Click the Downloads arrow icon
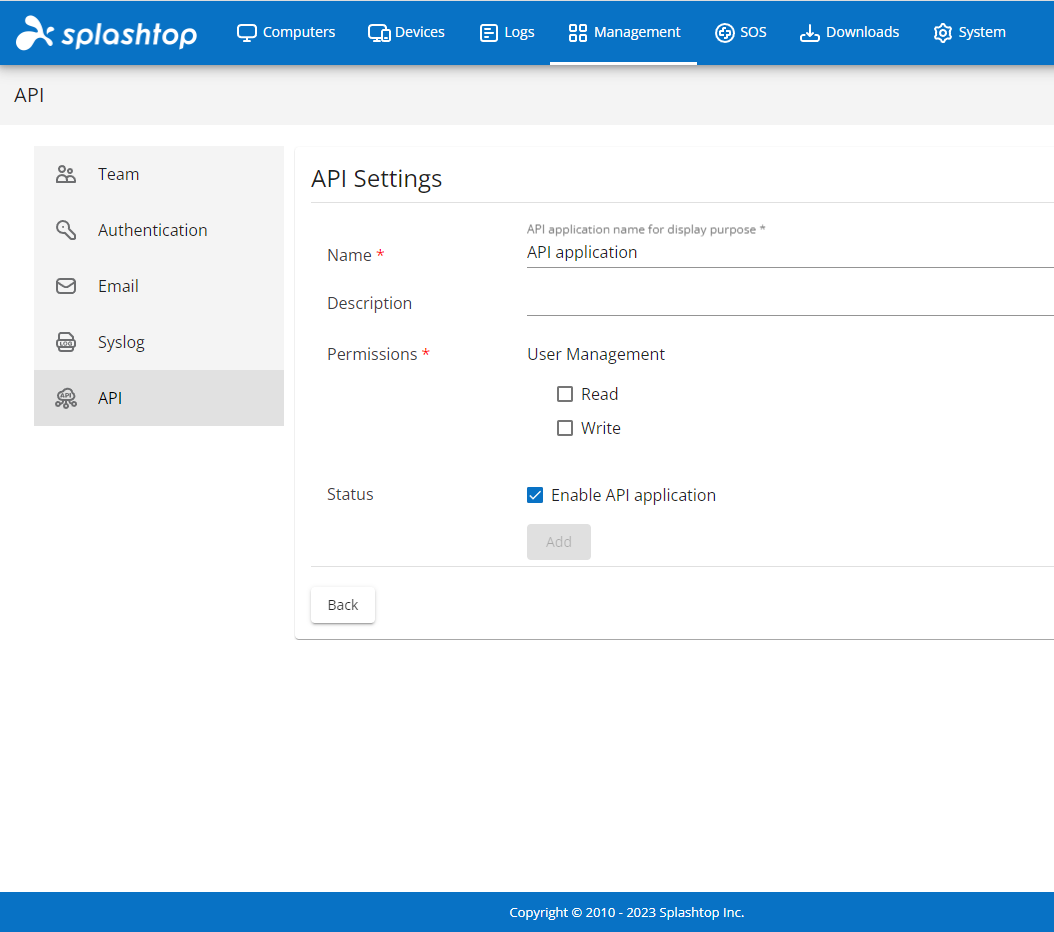Viewport: 1054px width, 932px height. 808,31
